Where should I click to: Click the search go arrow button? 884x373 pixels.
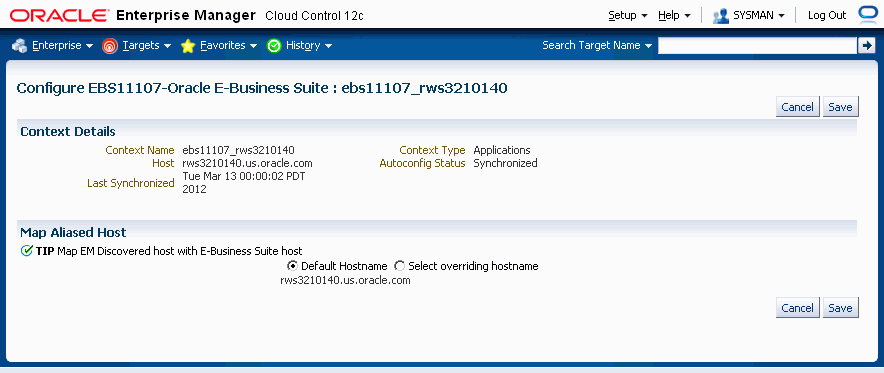pyautogui.click(x=866, y=46)
